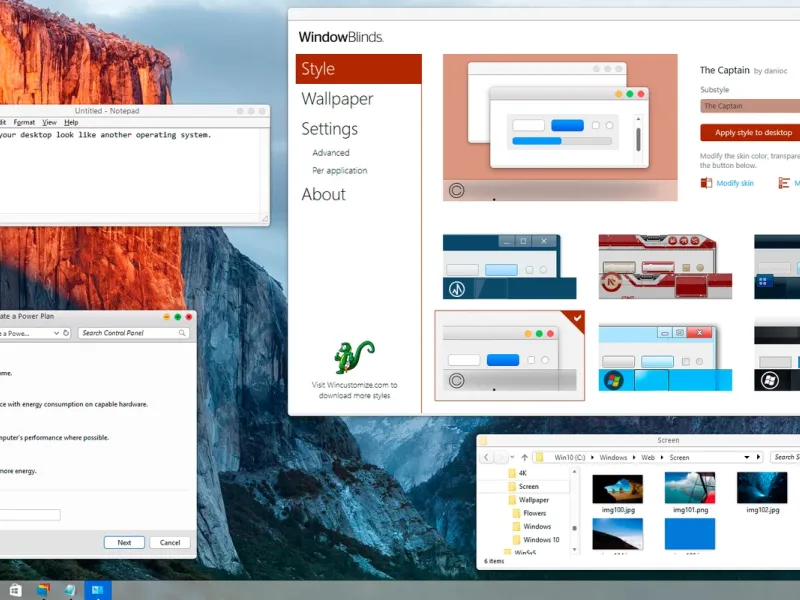The image size is (800, 600).
Task: Click the plan name text field
Action: [30, 514]
